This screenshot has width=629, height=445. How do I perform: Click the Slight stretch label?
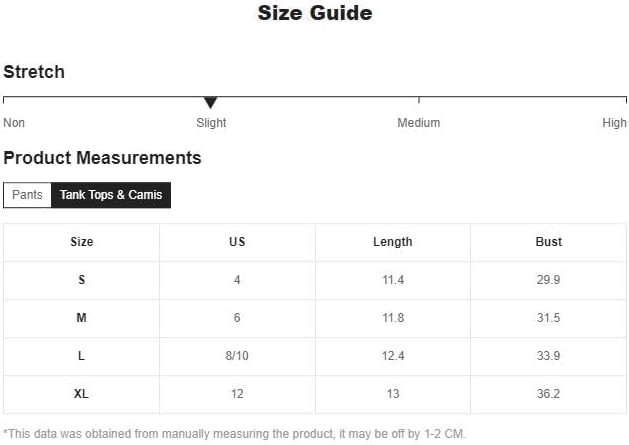pos(211,123)
